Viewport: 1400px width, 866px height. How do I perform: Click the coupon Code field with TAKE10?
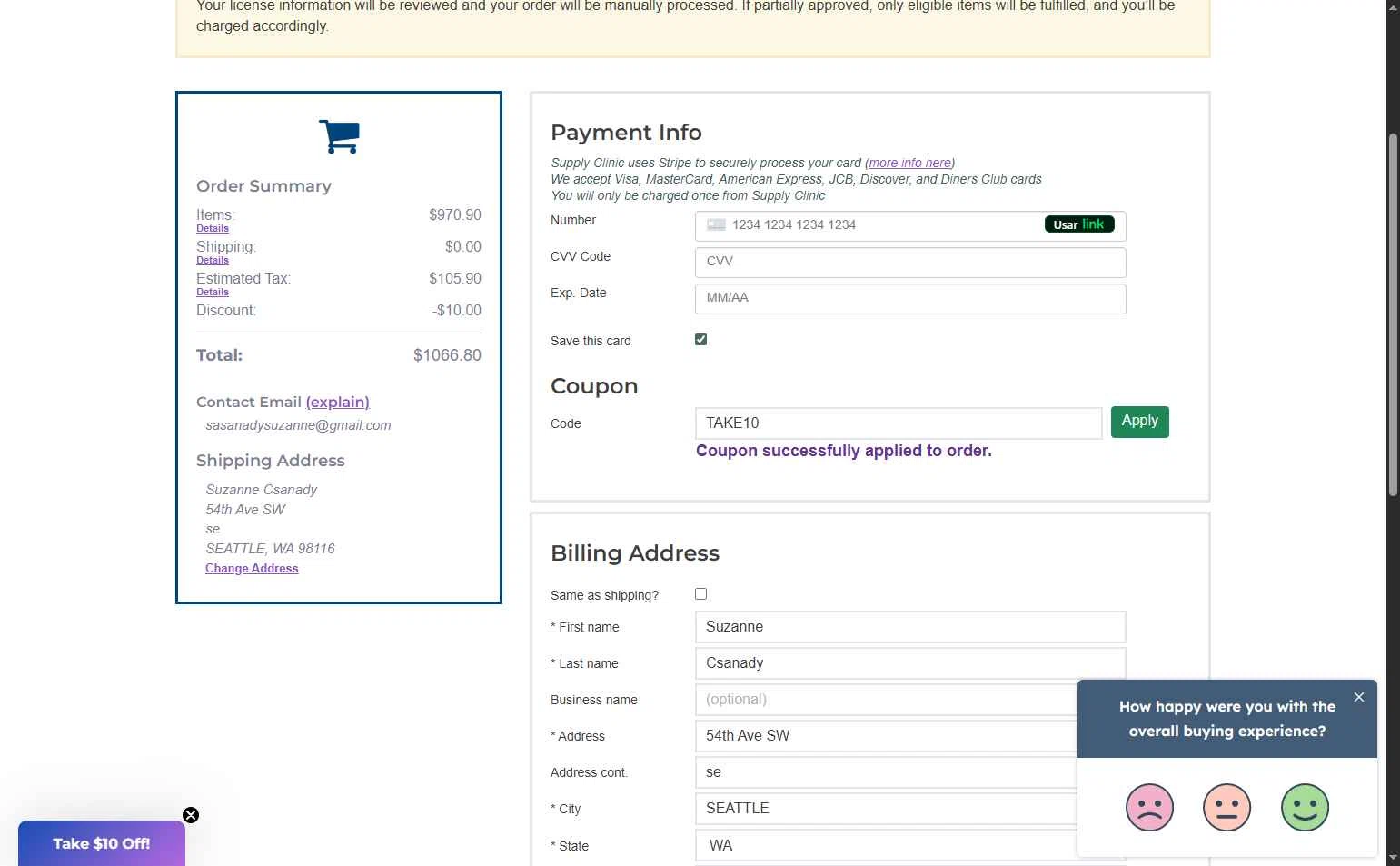coord(899,423)
